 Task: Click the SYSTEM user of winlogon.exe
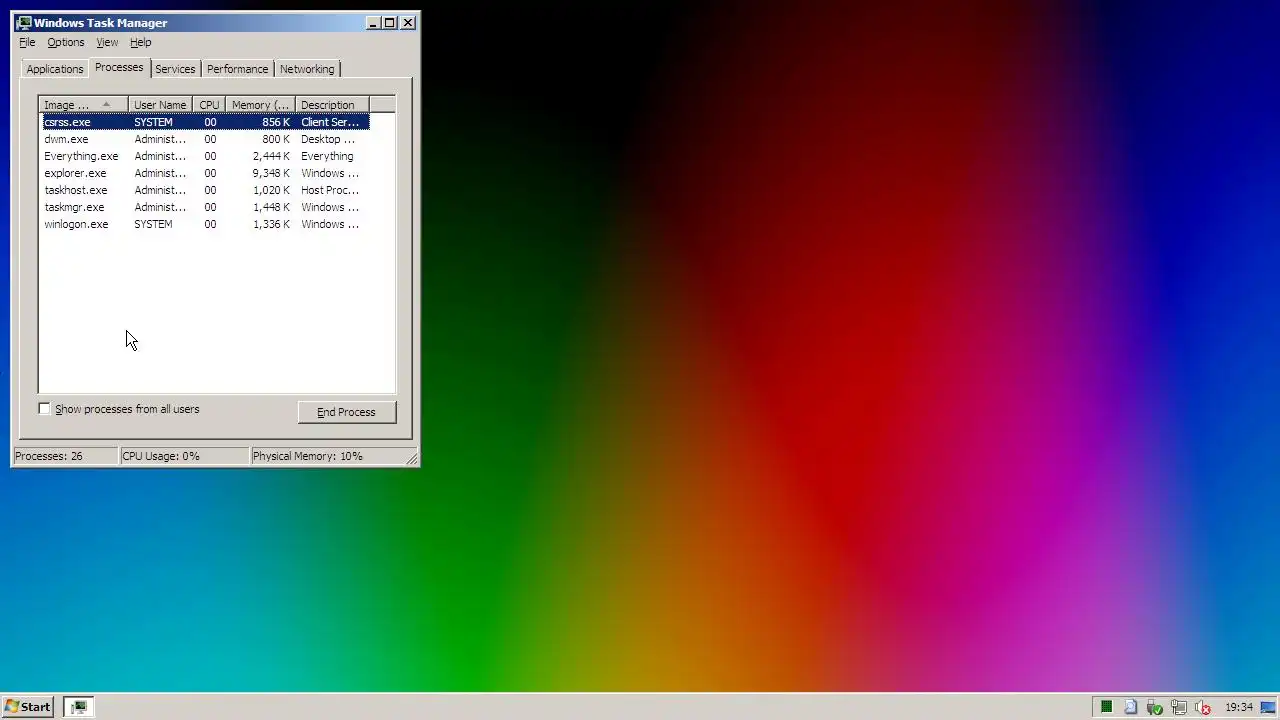(154, 224)
